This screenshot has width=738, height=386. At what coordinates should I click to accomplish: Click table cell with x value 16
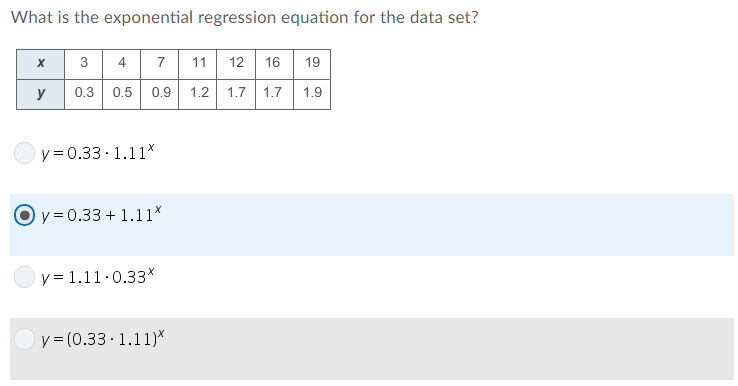click(x=274, y=64)
